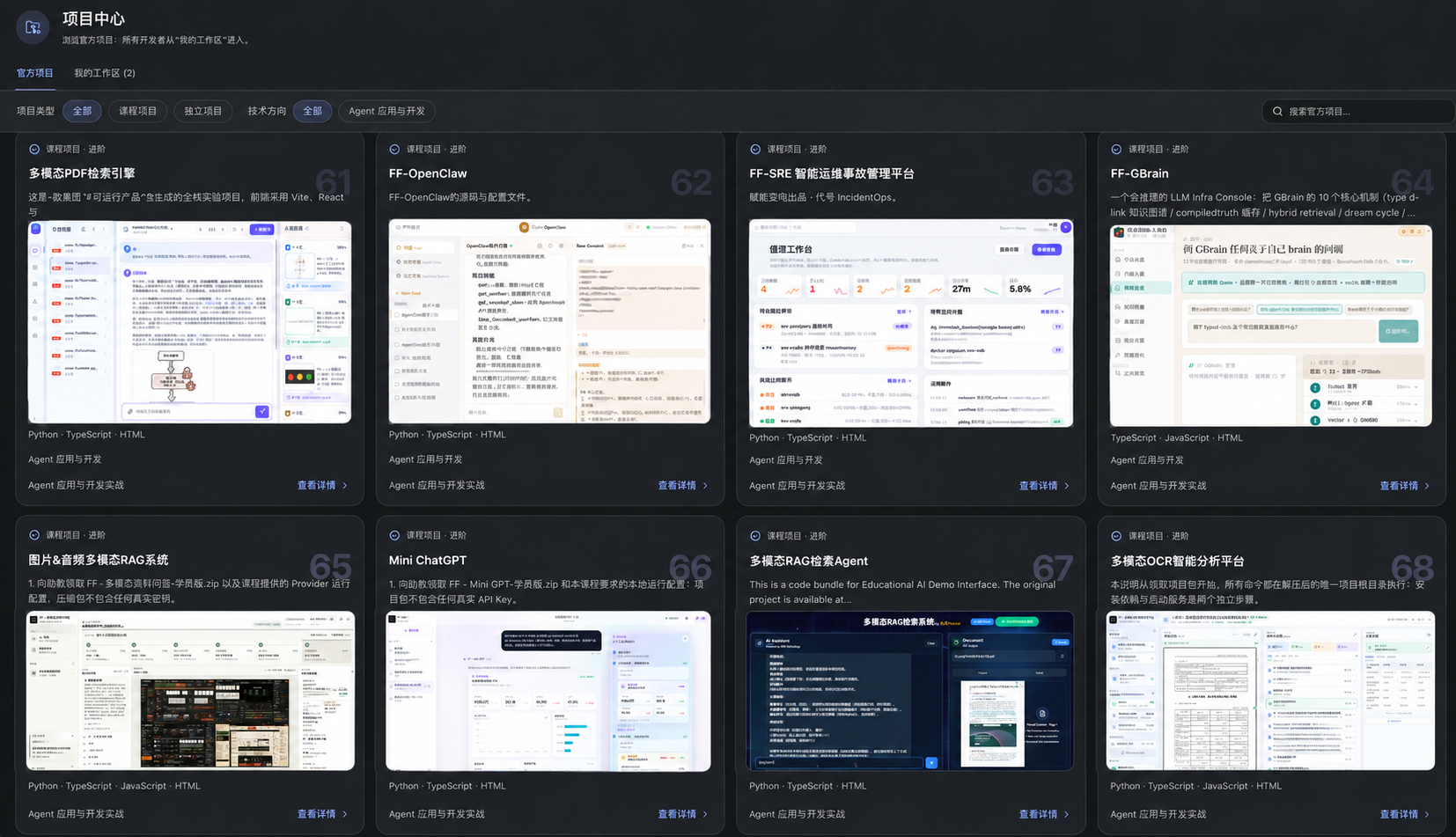Select 全部 under 技术方向 filter
1456x837 pixels.
[x=313, y=111]
